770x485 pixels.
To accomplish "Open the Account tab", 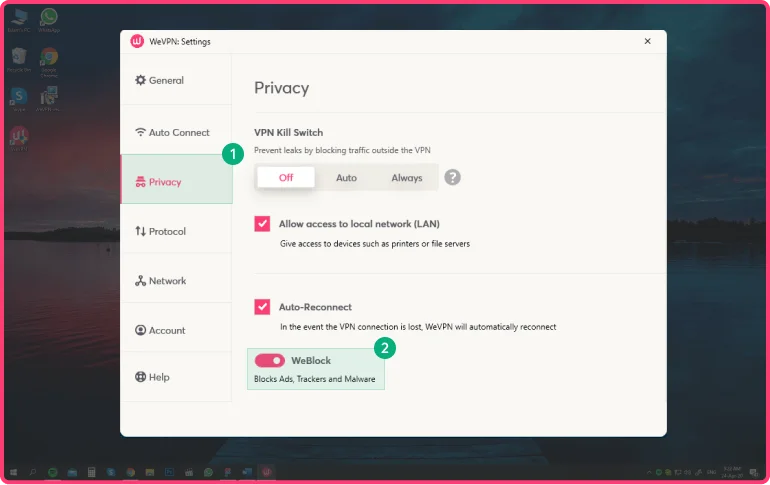I will pyautogui.click(x=166, y=330).
